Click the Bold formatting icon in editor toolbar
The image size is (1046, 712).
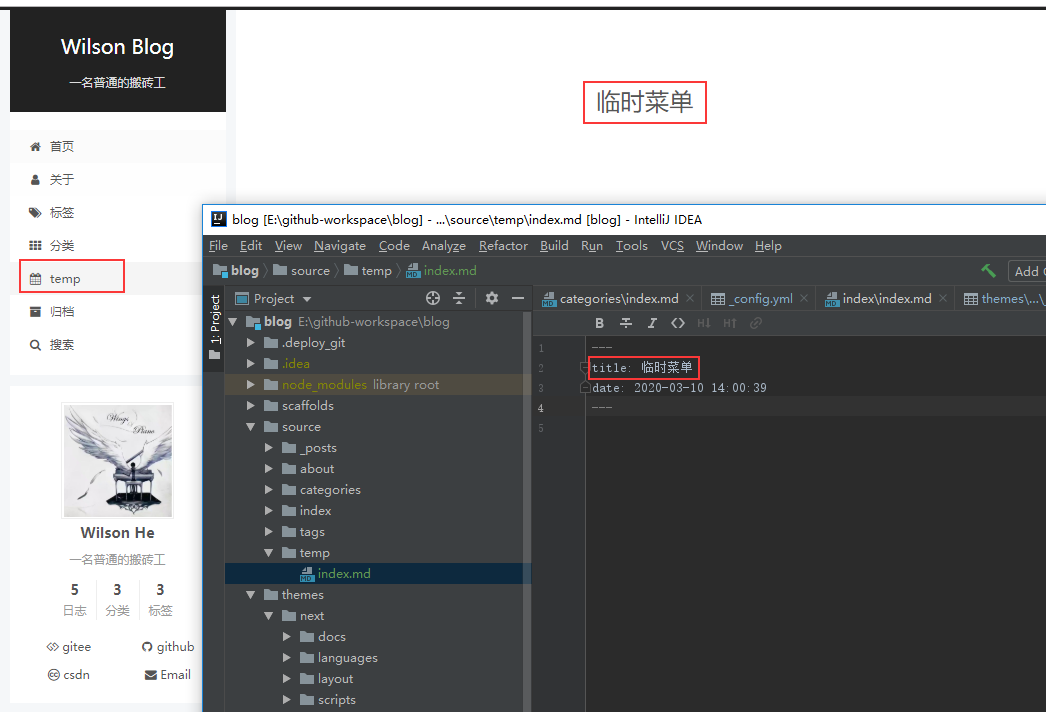point(599,323)
